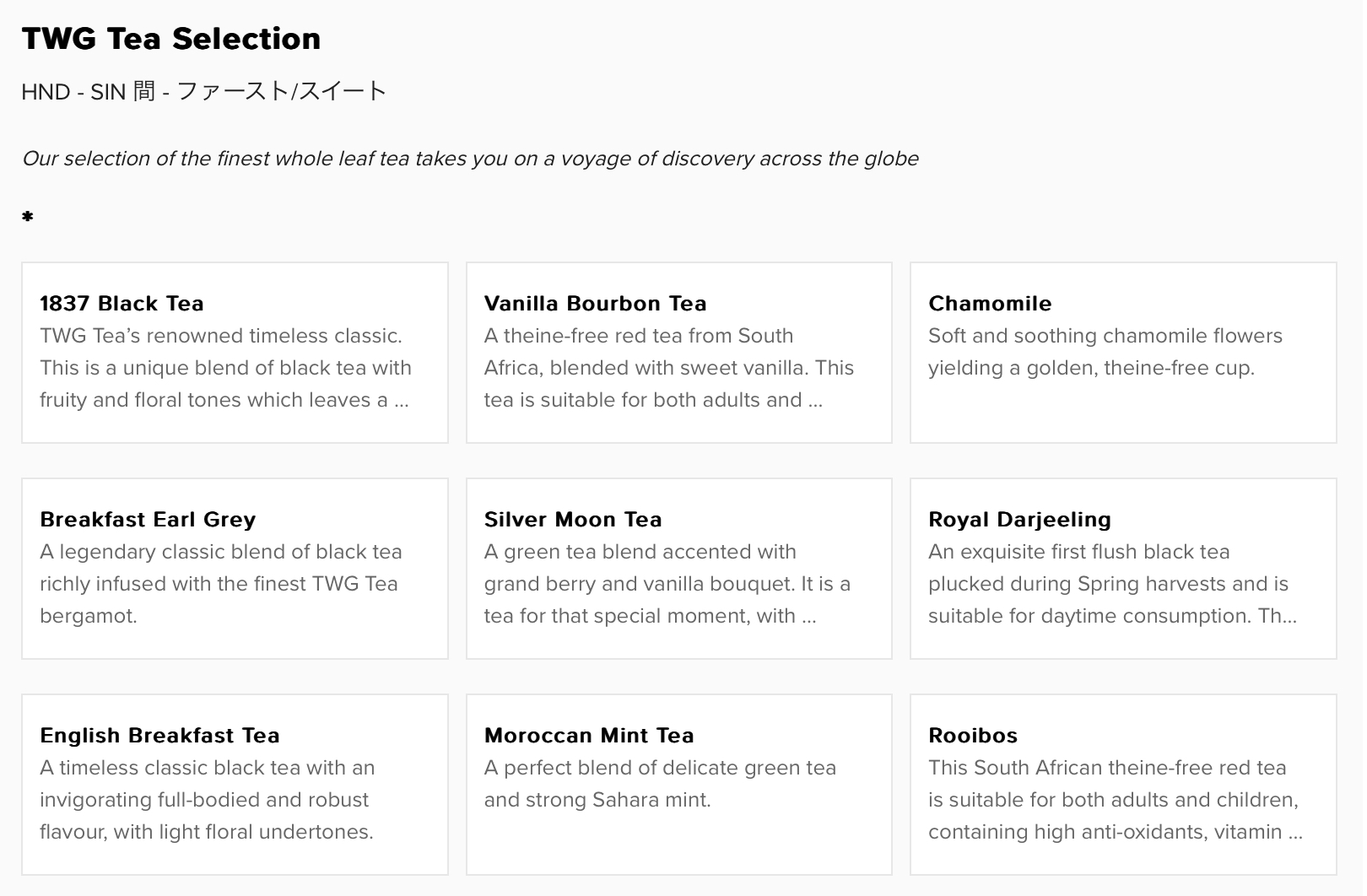Click the TWG Tea Selection heading
The height and width of the screenshot is (896, 1367).
coord(171,39)
